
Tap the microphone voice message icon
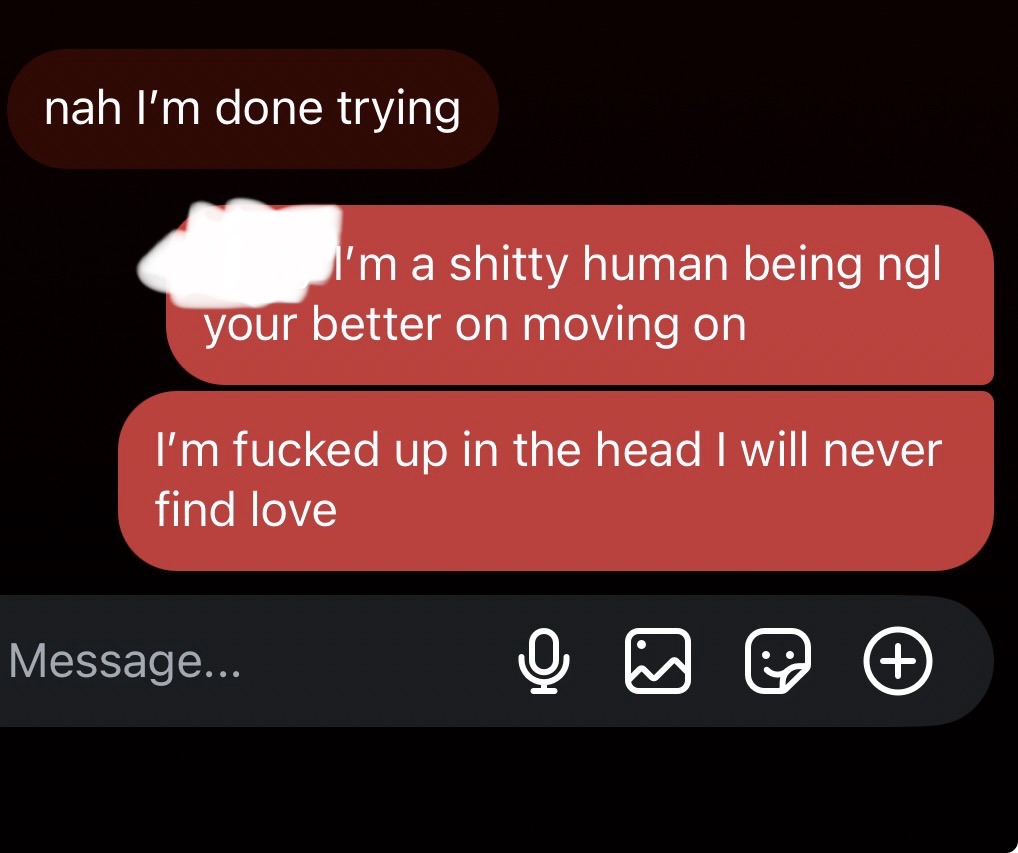(544, 661)
